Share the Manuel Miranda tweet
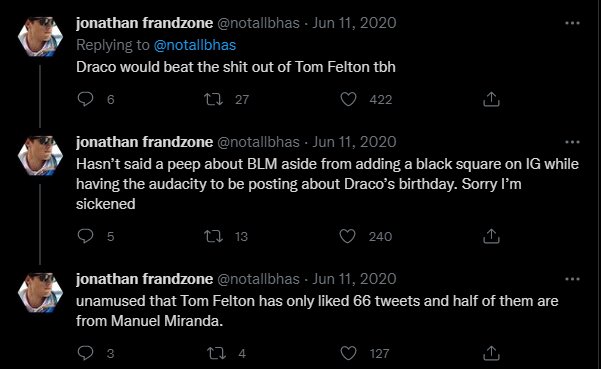Screen dimensions: 601x369 491,353
